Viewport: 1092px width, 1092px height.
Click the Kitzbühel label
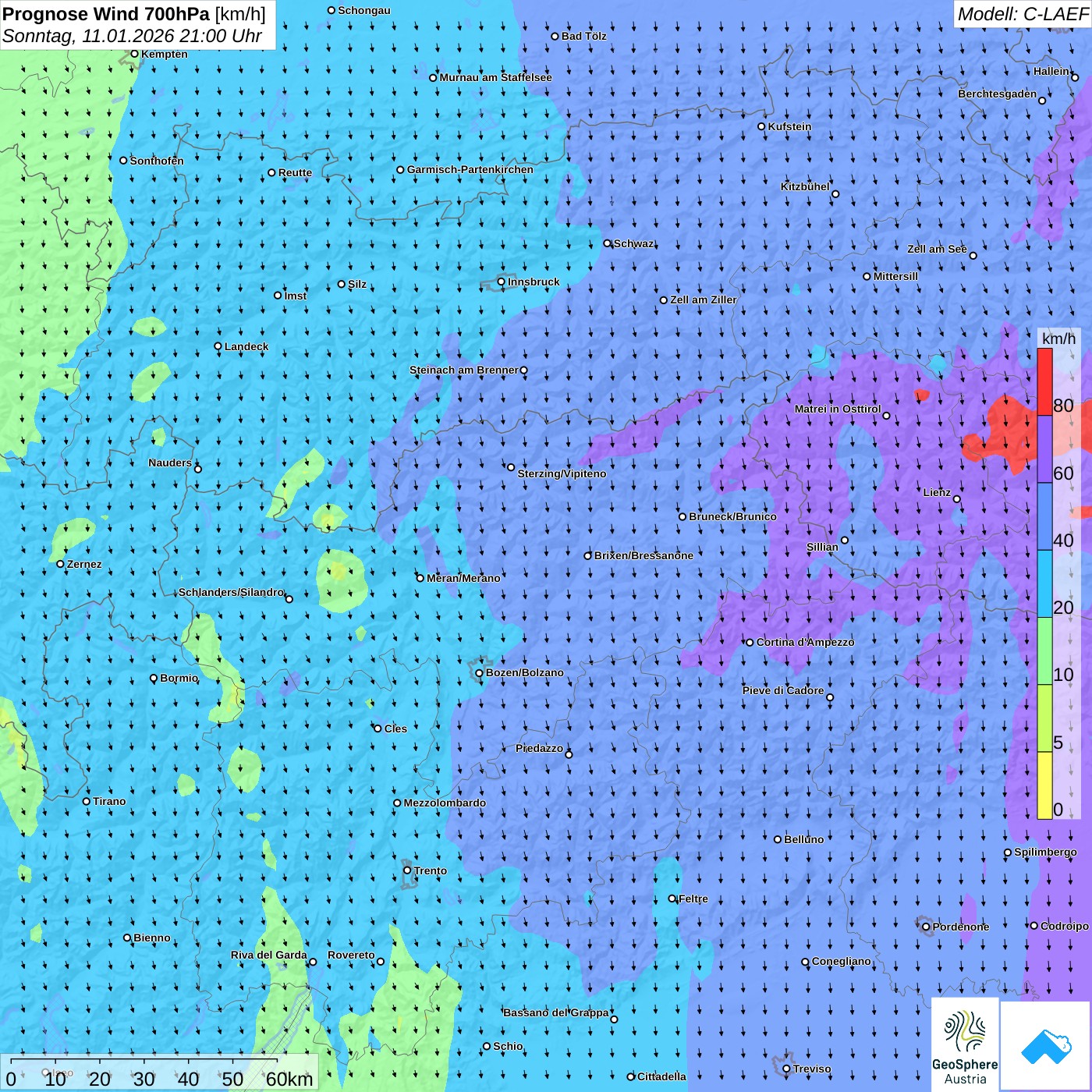tap(805, 186)
